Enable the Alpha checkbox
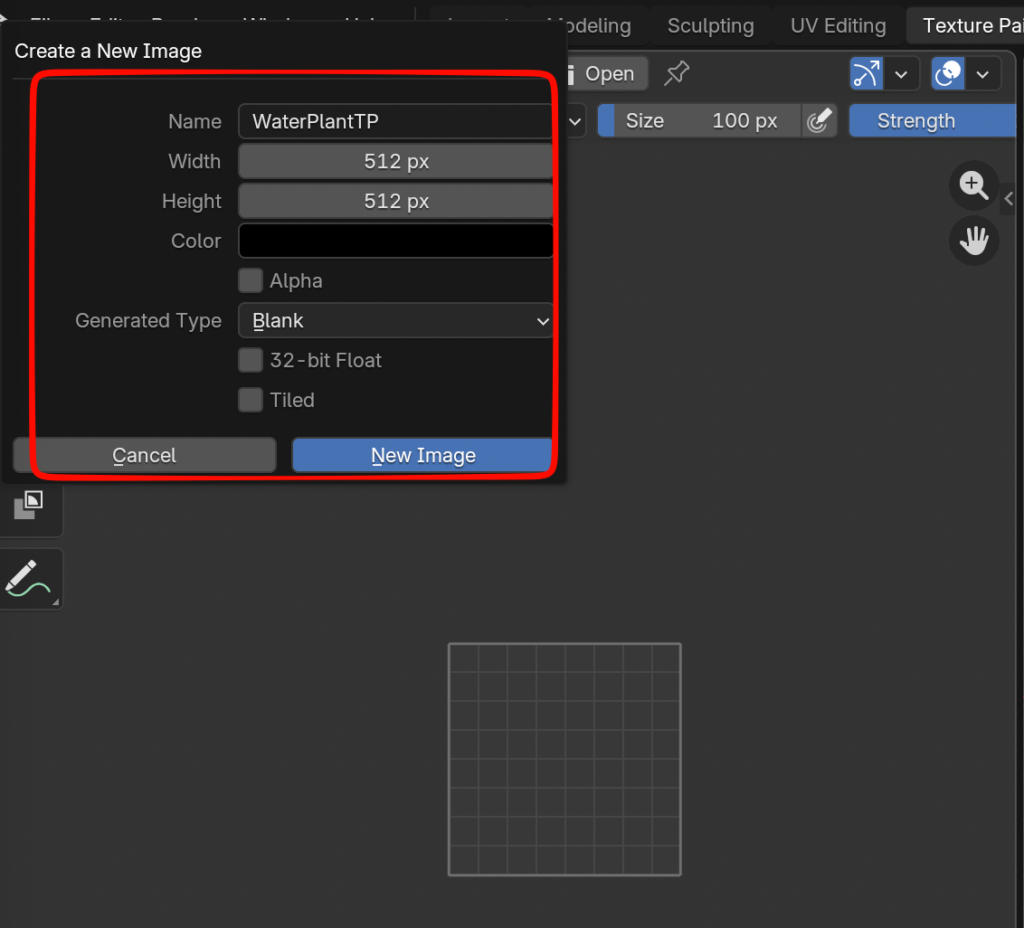Screen dimensions: 1024x928 pyautogui.click(x=251, y=281)
